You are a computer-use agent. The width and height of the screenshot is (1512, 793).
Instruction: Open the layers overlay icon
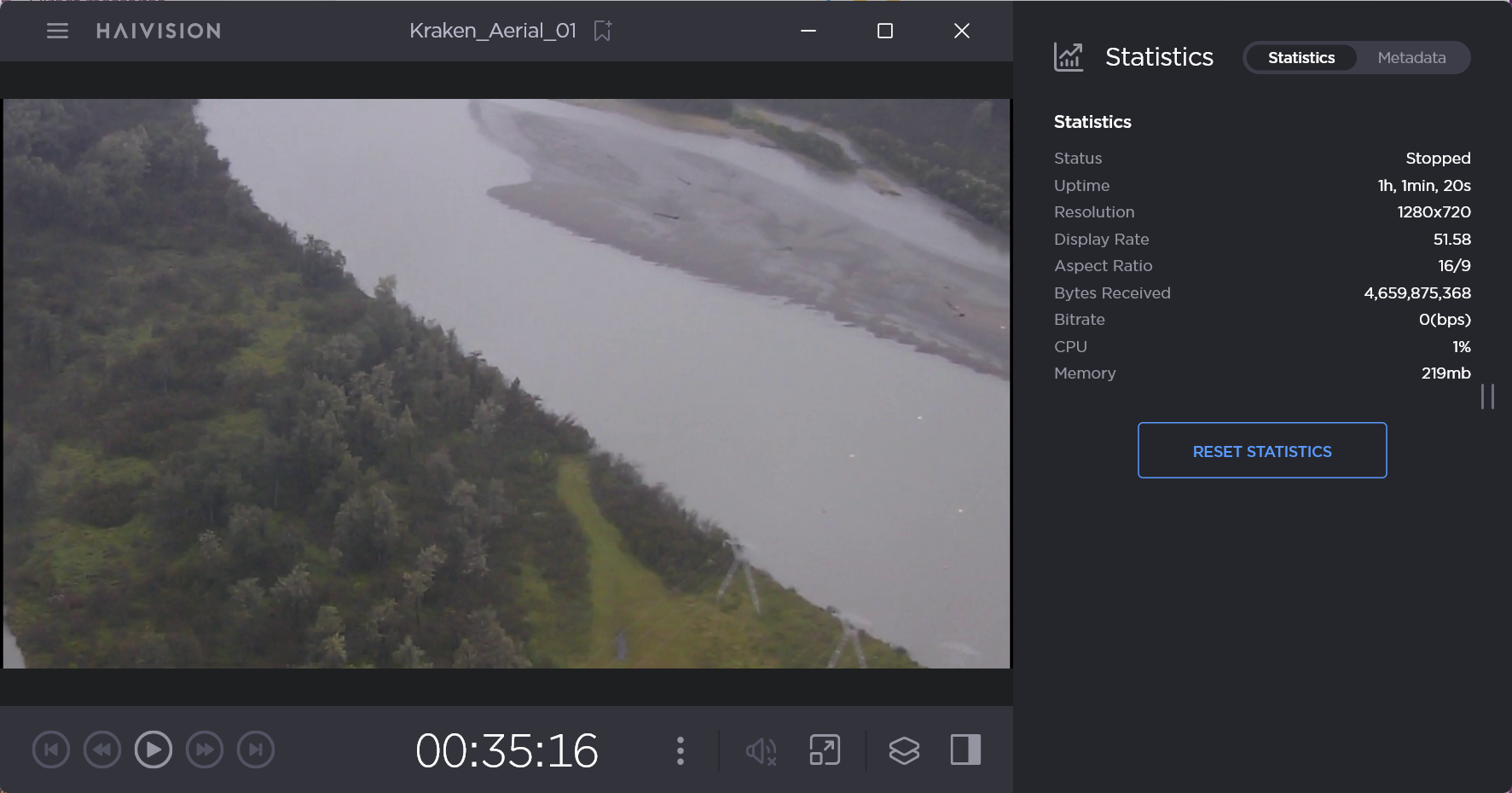click(904, 750)
